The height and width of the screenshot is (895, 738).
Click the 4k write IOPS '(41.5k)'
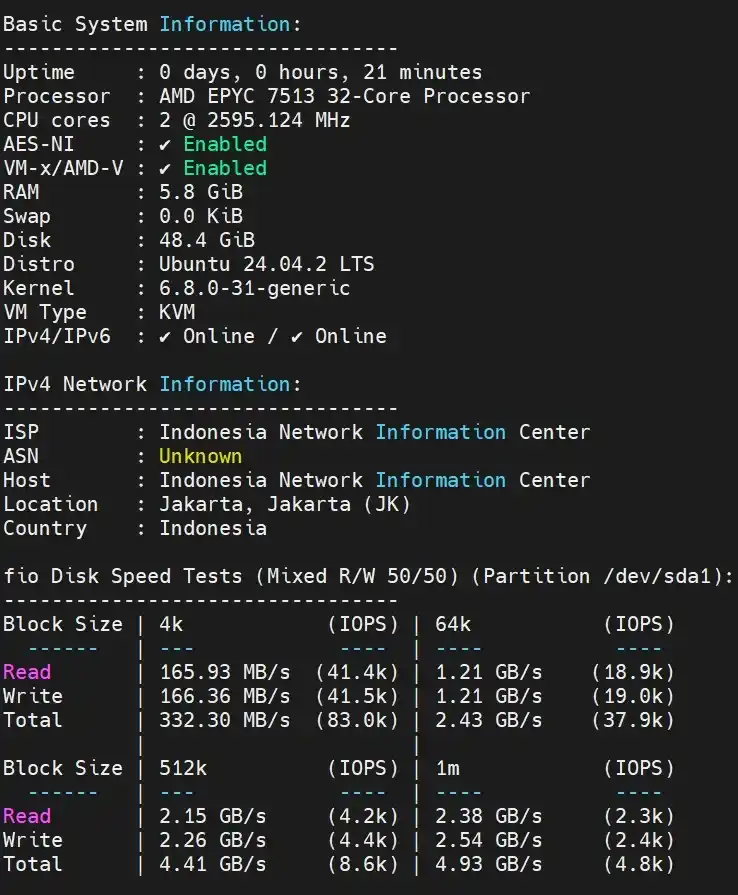(x=357, y=696)
